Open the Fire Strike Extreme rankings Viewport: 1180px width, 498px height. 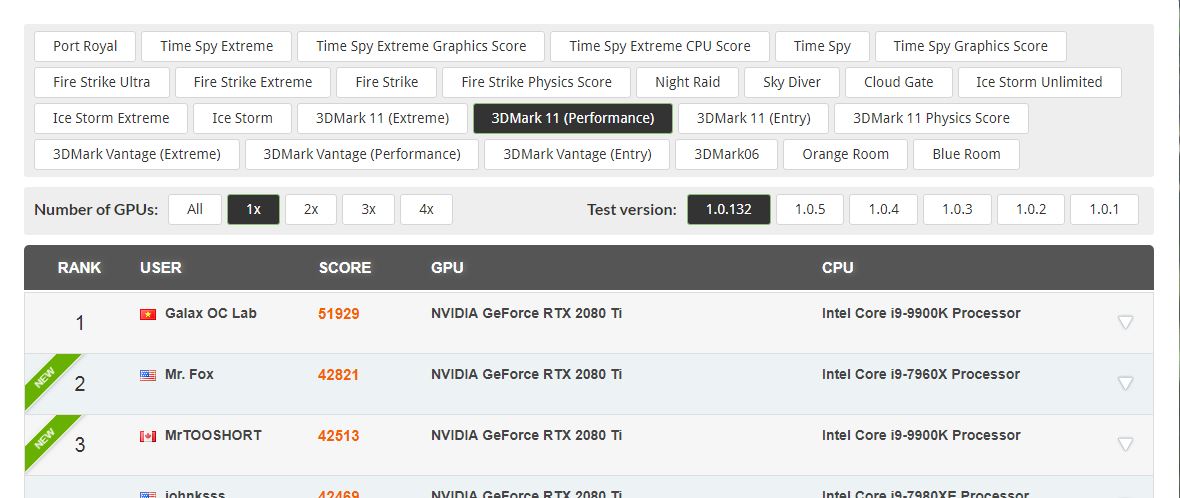pyautogui.click(x=253, y=82)
